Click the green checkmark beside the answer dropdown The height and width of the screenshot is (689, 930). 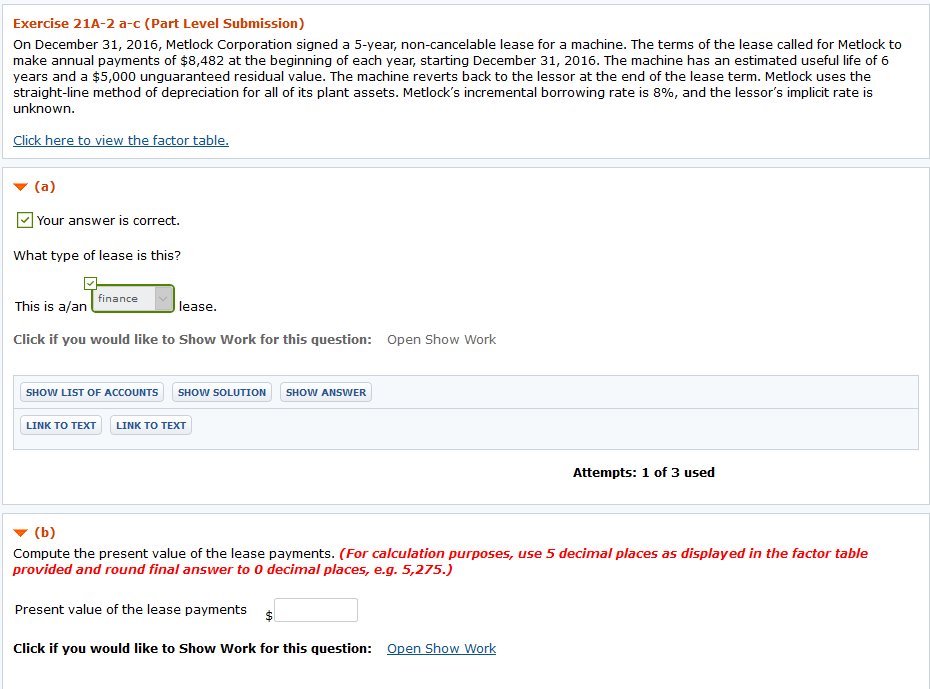click(x=90, y=283)
